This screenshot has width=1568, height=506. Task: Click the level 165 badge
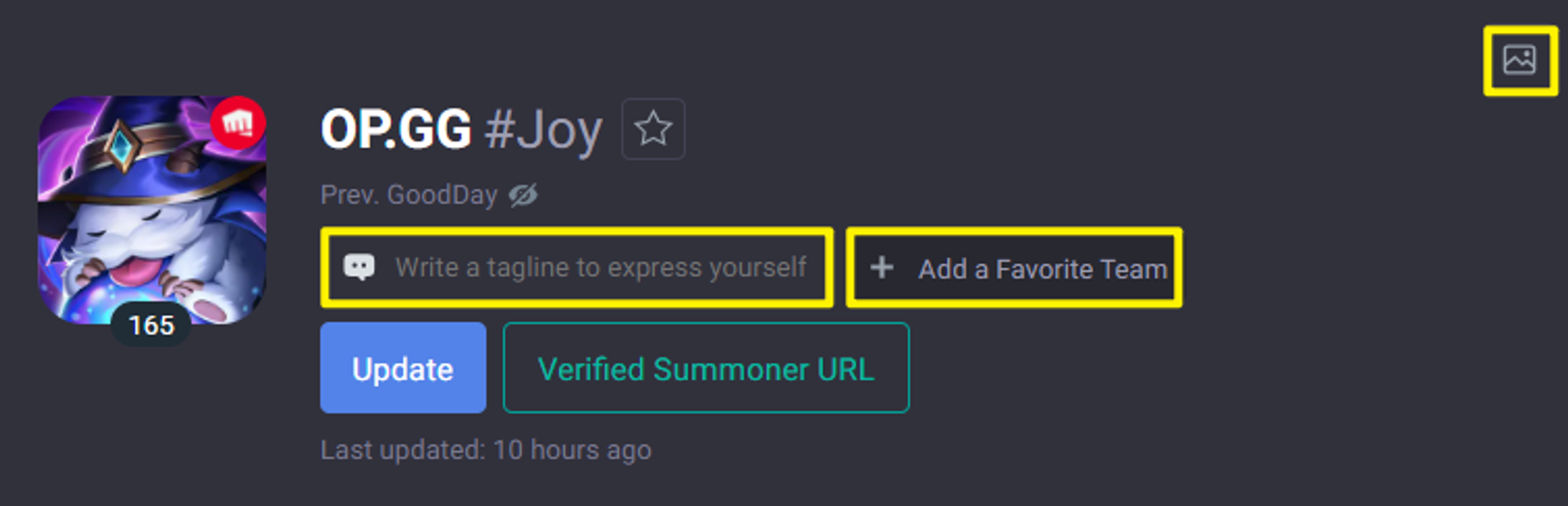[151, 325]
